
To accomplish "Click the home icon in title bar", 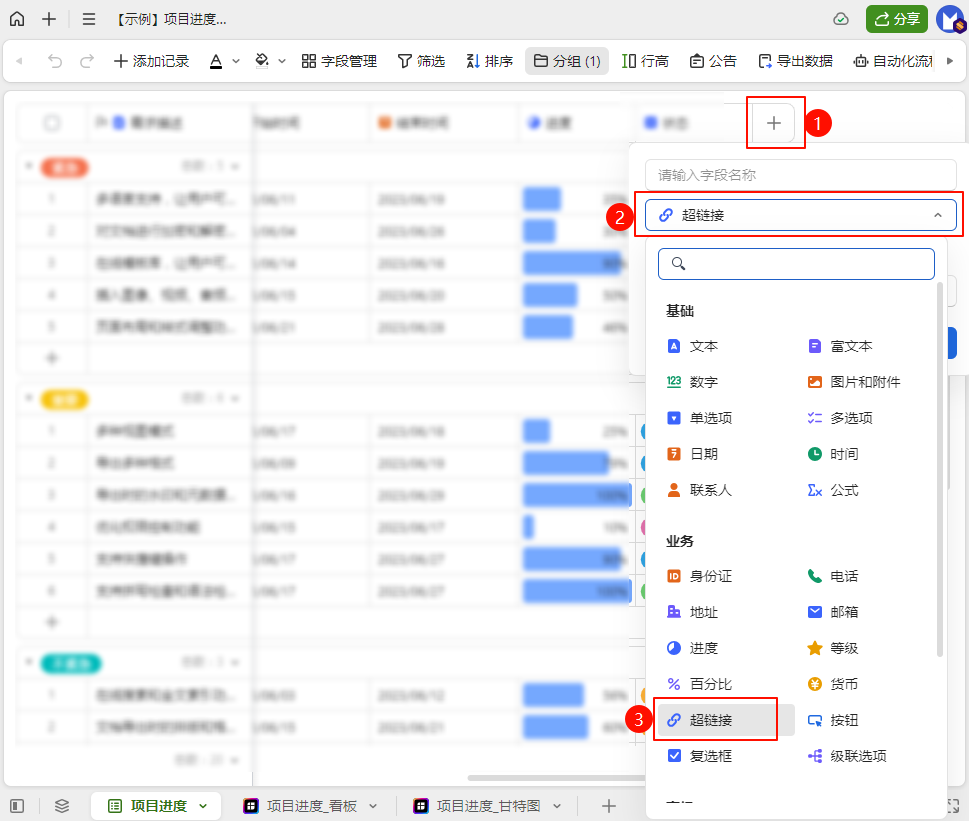I will pyautogui.click(x=17, y=19).
